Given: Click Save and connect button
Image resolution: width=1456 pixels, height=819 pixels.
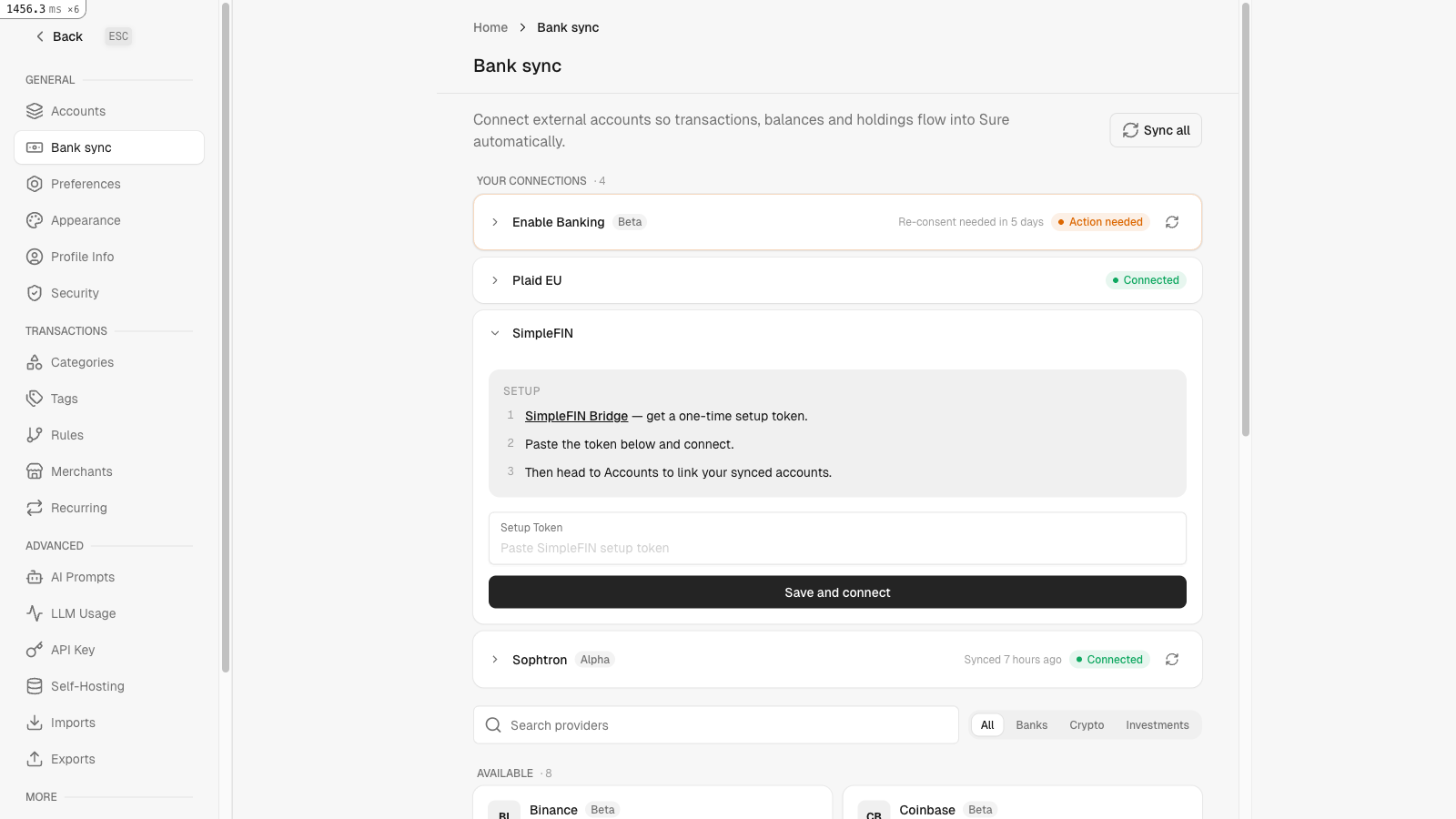Looking at the screenshot, I should coord(837,592).
